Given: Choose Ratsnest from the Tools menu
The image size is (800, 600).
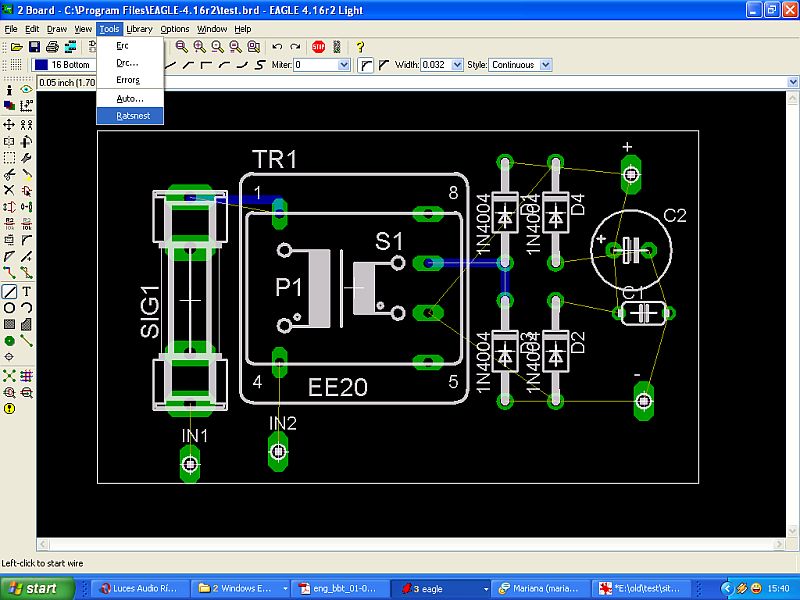Looking at the screenshot, I should tap(130, 116).
